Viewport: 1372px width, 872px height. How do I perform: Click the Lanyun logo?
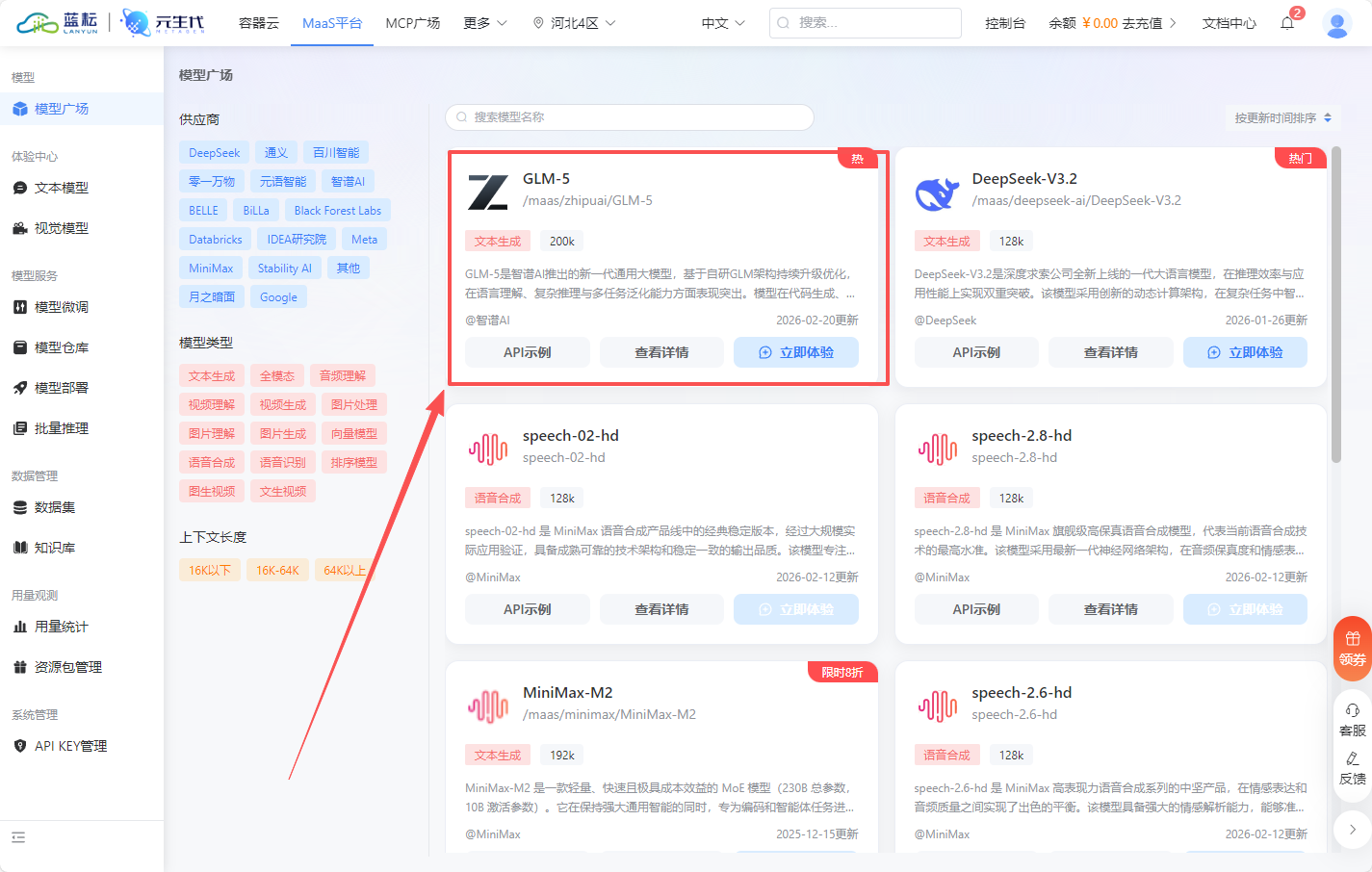pyautogui.click(x=58, y=23)
